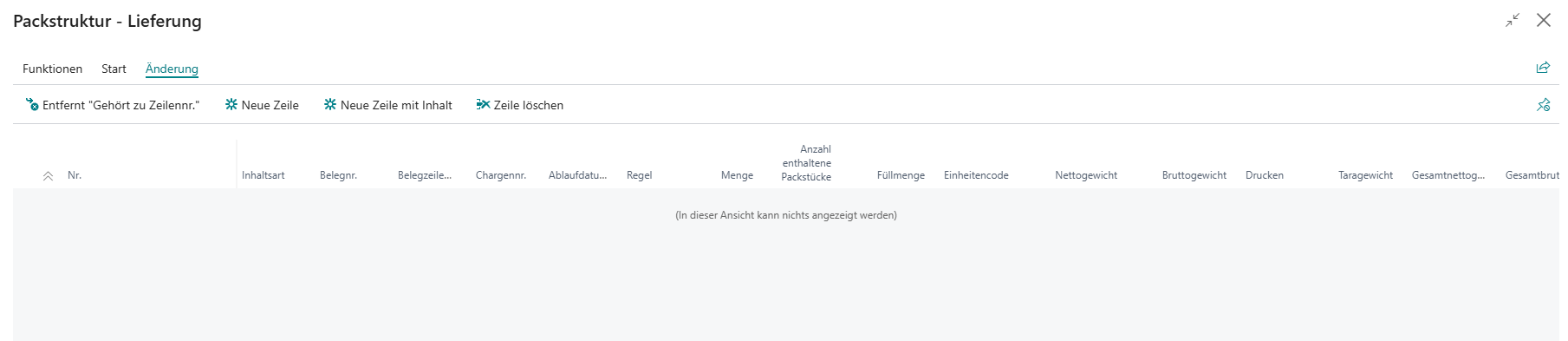Click the Zeile löschen icon

click(483, 105)
